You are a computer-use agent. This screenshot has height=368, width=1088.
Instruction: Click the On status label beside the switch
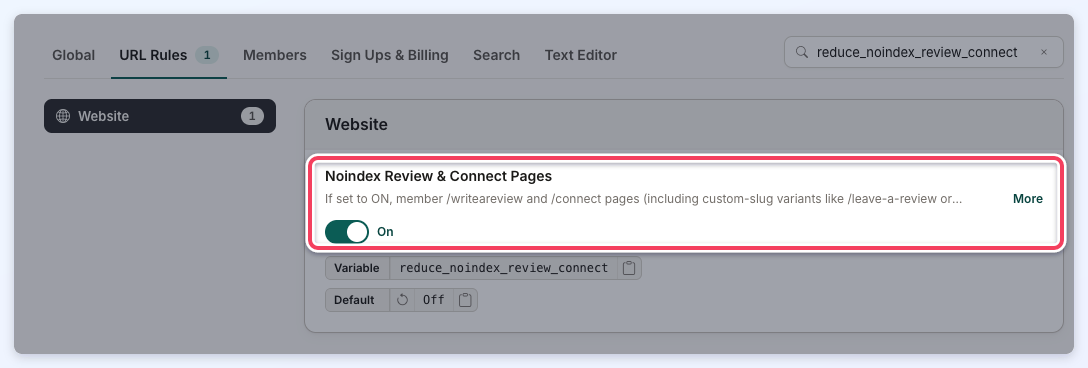point(385,232)
